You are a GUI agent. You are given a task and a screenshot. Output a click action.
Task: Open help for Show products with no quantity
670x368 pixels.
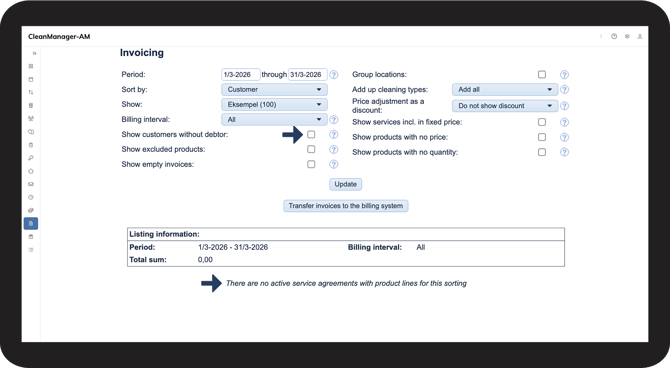coord(564,152)
